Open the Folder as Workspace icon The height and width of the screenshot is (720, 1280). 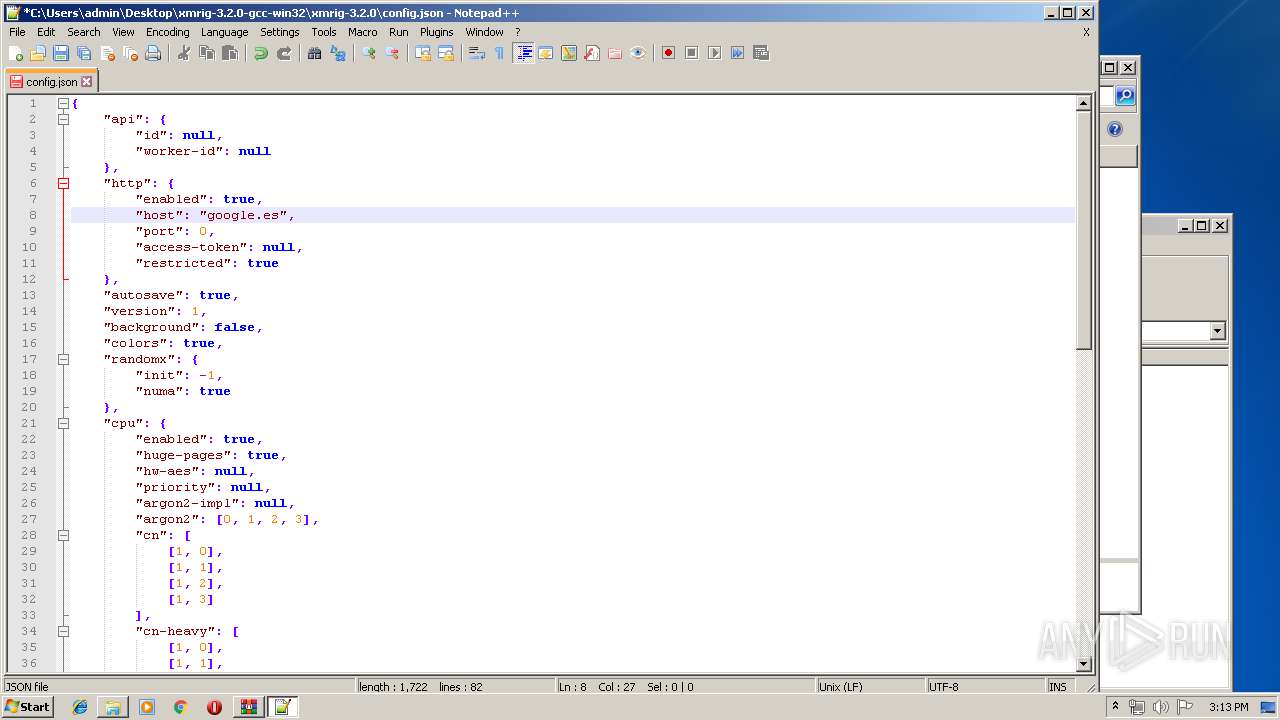tap(614, 53)
